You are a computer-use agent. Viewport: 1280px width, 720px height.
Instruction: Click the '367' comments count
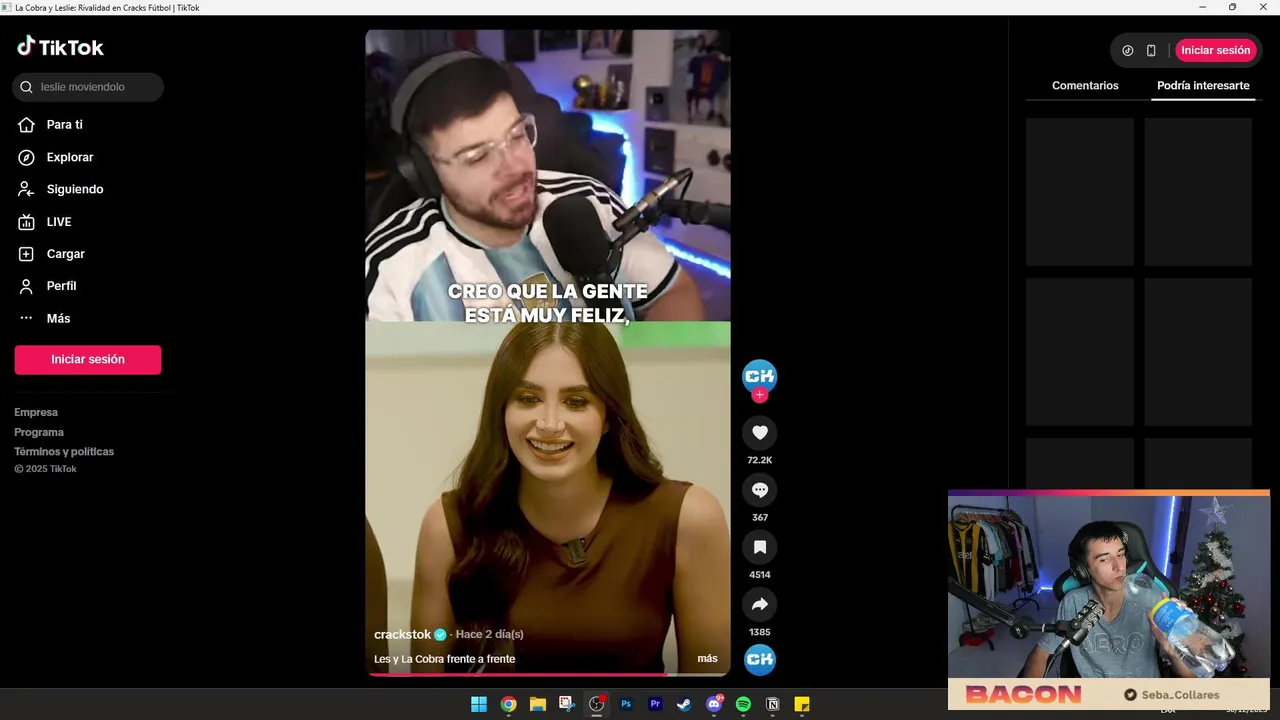pos(760,517)
